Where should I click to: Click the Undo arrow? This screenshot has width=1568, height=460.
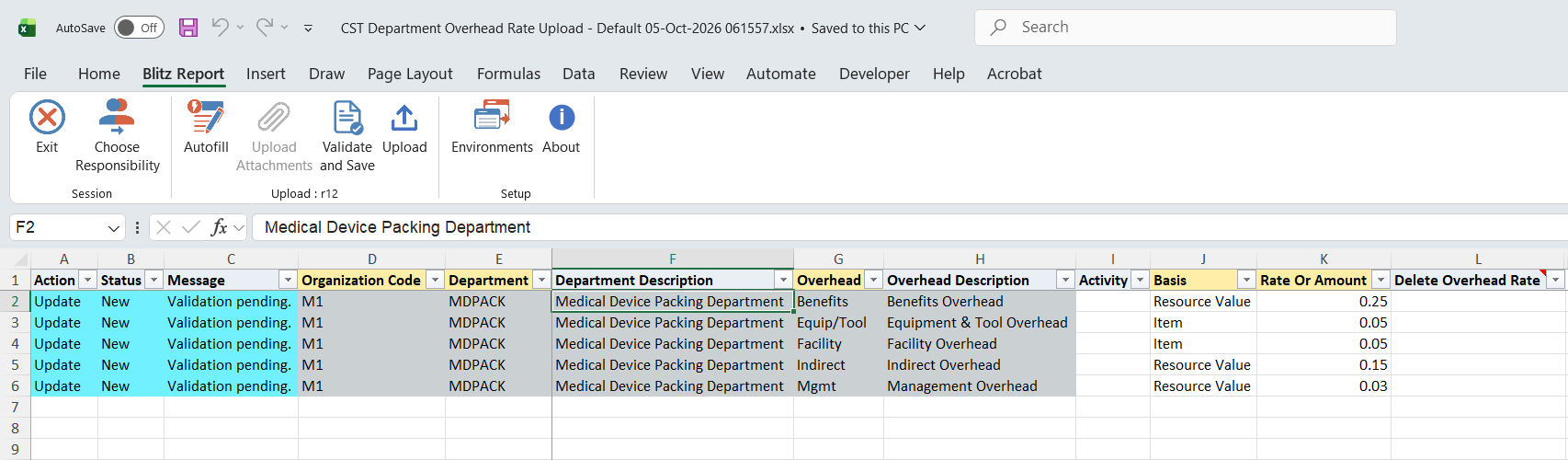point(220,28)
